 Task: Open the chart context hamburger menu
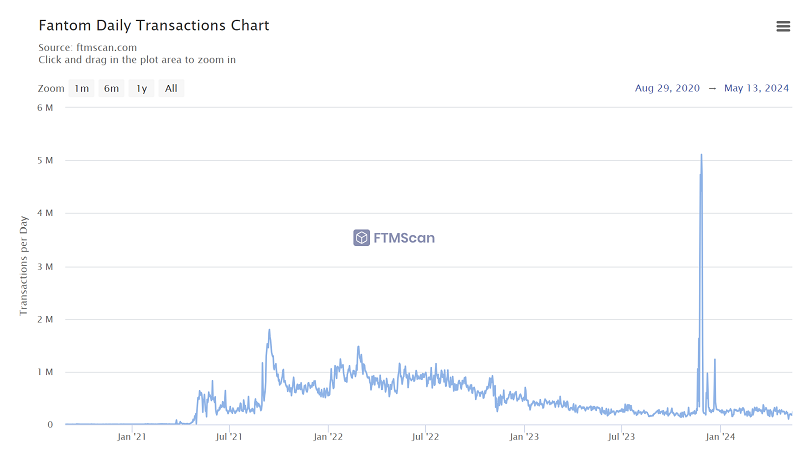[x=783, y=26]
